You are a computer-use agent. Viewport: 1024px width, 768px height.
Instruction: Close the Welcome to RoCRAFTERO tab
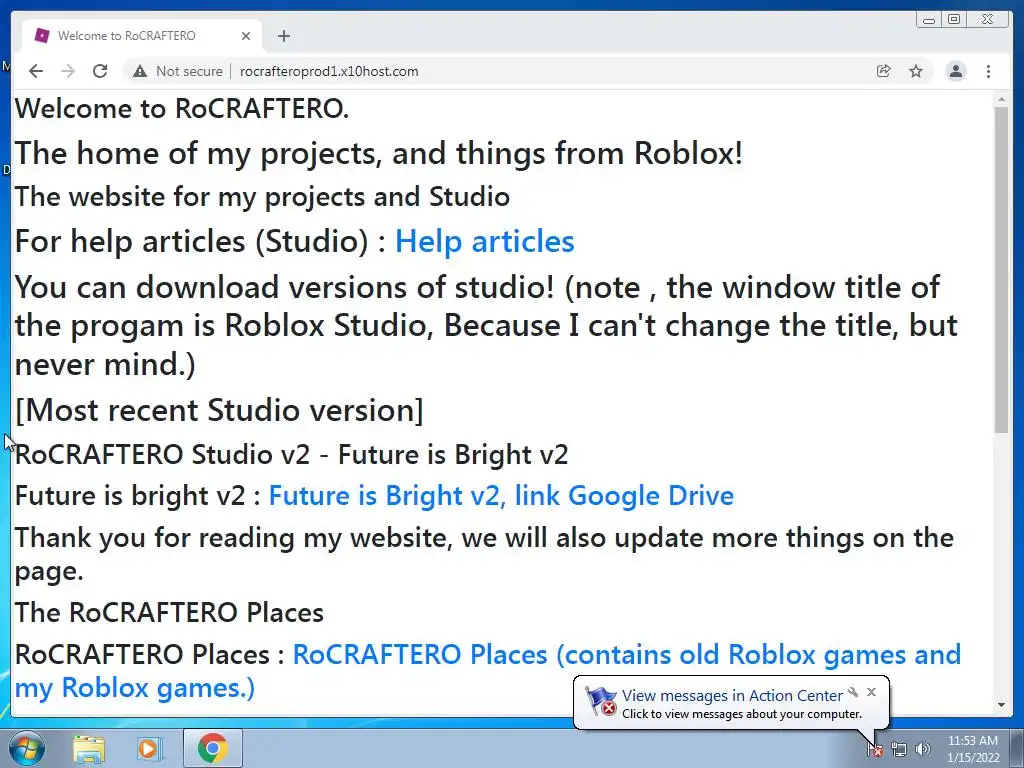[246, 36]
